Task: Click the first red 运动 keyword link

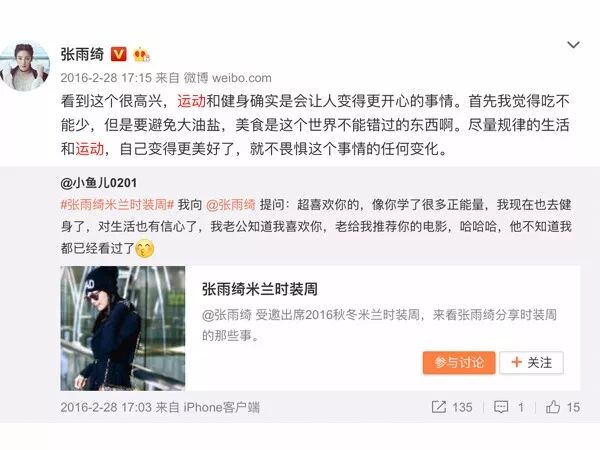Action: coord(191,101)
